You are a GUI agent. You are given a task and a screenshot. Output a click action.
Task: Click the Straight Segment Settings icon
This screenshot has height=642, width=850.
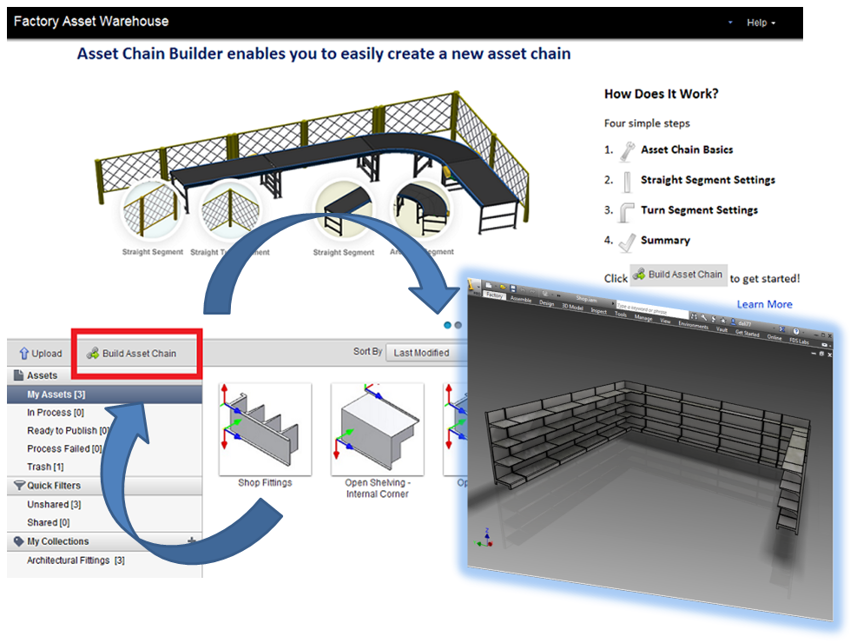[x=627, y=182]
